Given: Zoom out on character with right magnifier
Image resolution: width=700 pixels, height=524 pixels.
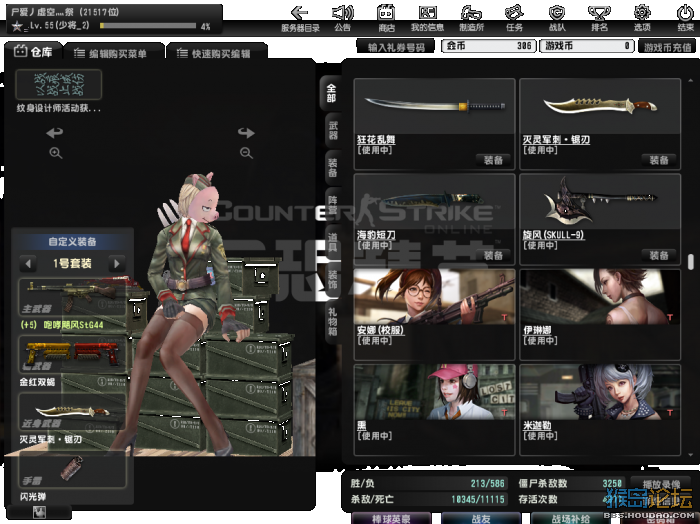Looking at the screenshot, I should (246, 153).
